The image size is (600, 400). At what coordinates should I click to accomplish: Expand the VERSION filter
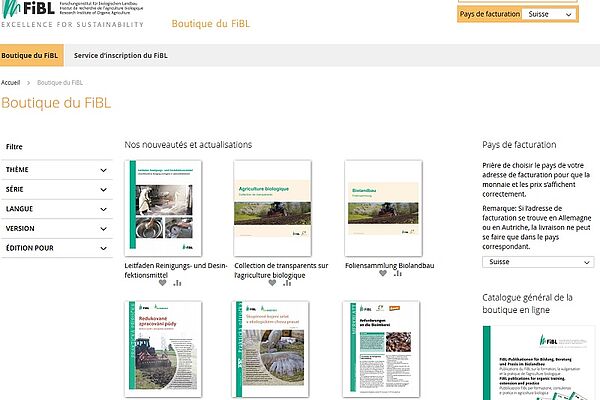(x=57, y=229)
